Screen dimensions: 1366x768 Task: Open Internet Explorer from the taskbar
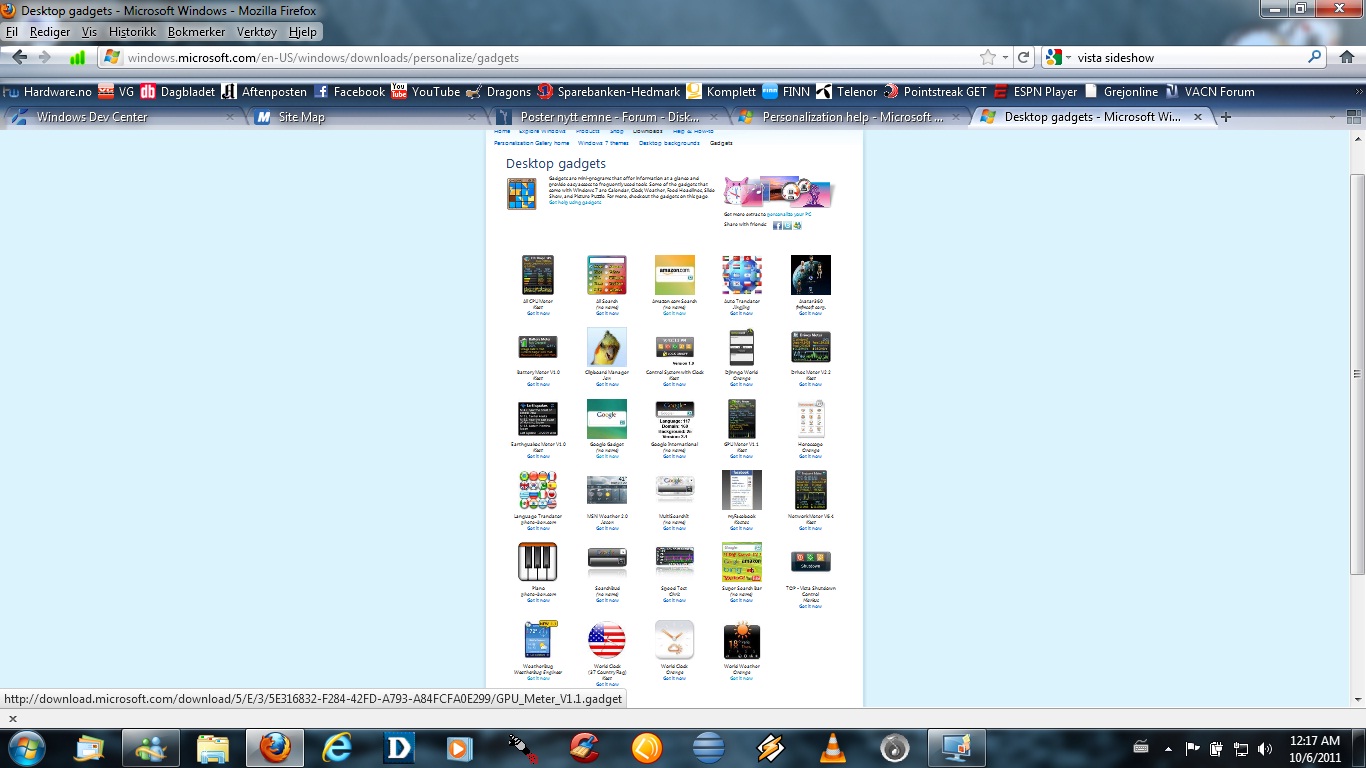pyautogui.click(x=337, y=747)
